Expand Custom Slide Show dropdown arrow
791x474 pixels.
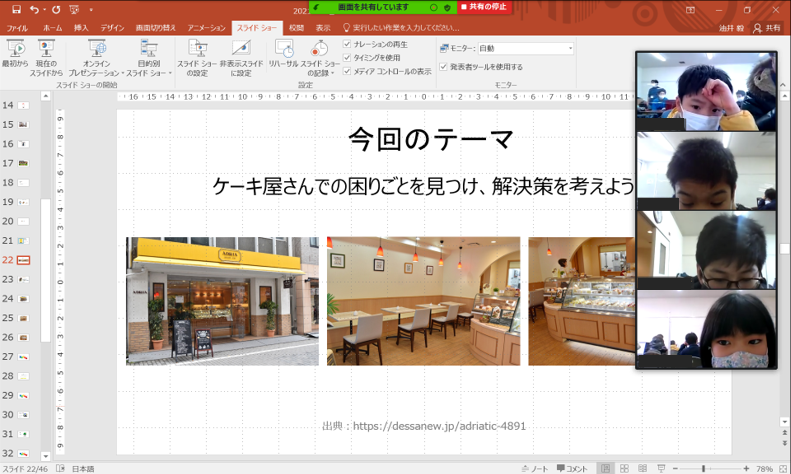click(170, 73)
